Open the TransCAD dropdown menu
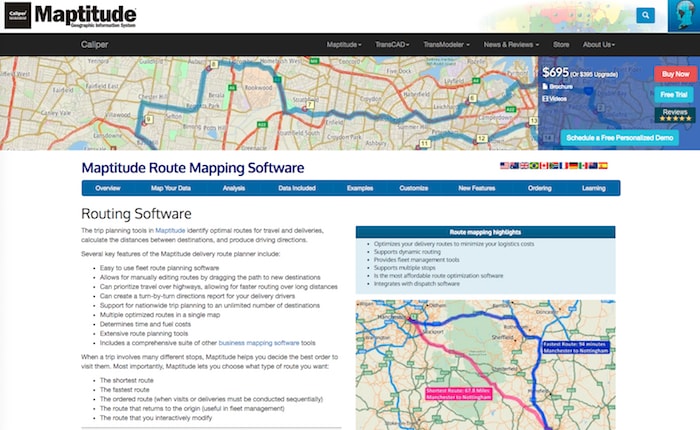Viewport: 700px width, 430px height. pyautogui.click(x=392, y=45)
